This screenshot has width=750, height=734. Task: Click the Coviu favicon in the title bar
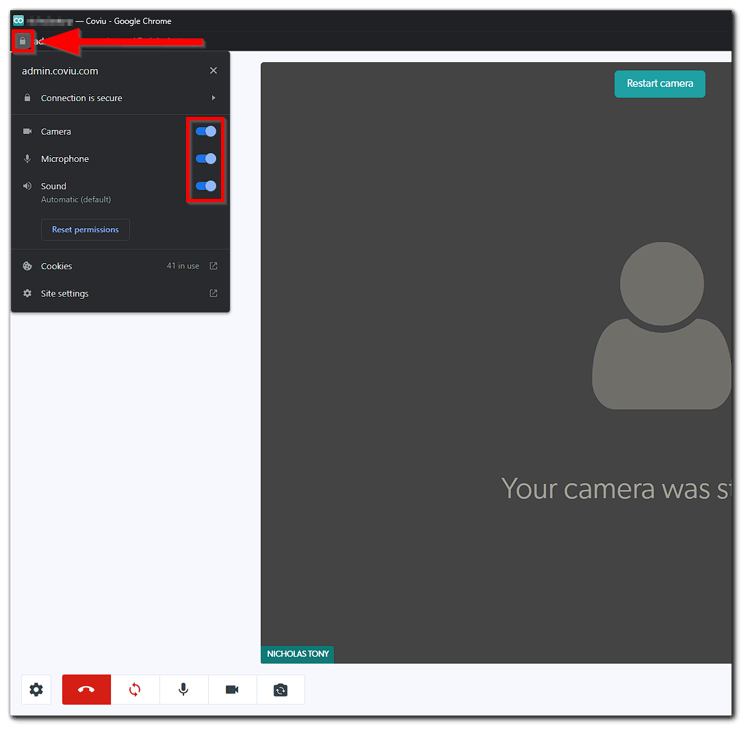pos(18,21)
